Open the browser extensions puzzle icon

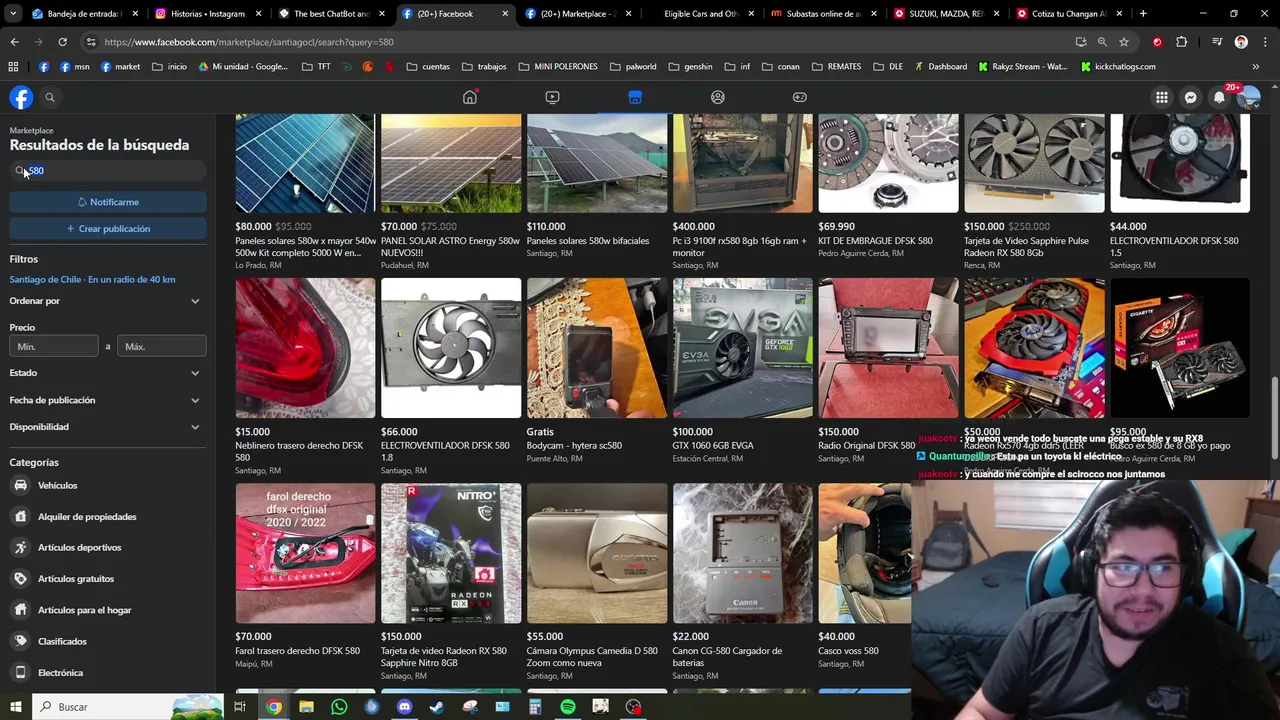tap(1182, 42)
